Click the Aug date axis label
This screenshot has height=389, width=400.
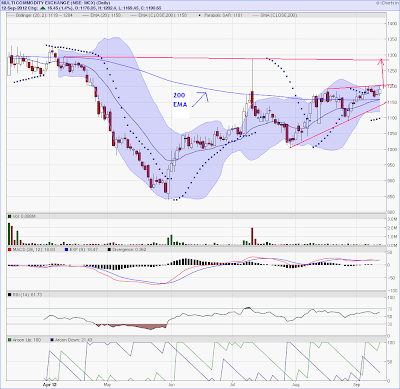coord(295,384)
